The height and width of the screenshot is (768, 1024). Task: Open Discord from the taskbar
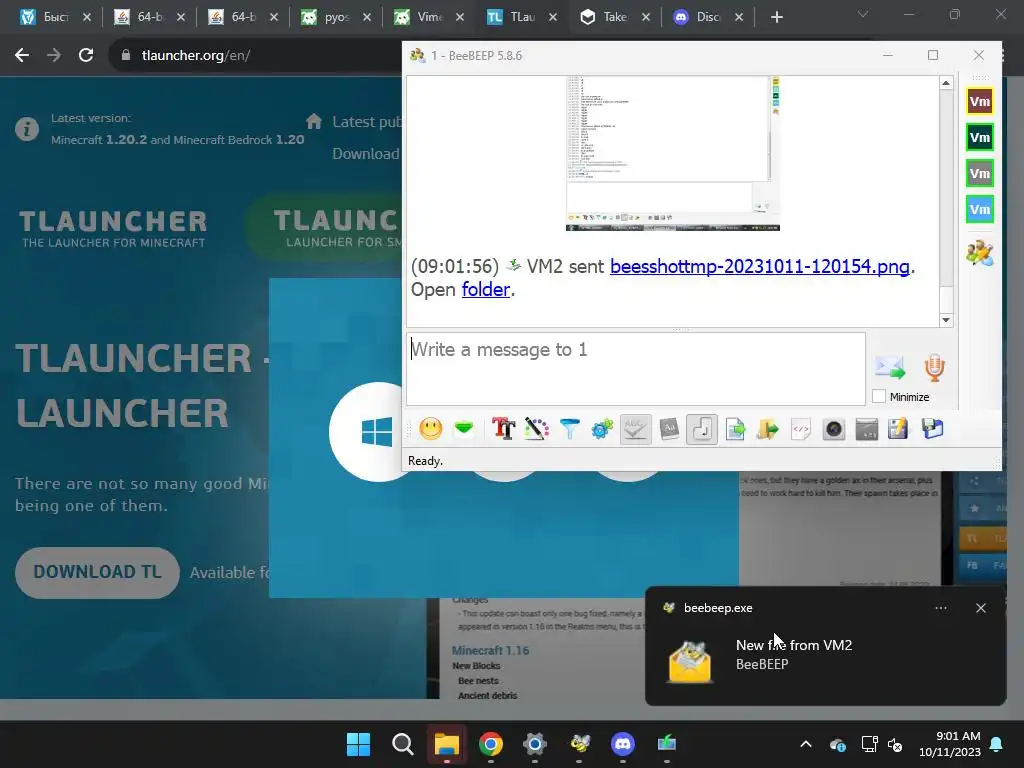622,744
